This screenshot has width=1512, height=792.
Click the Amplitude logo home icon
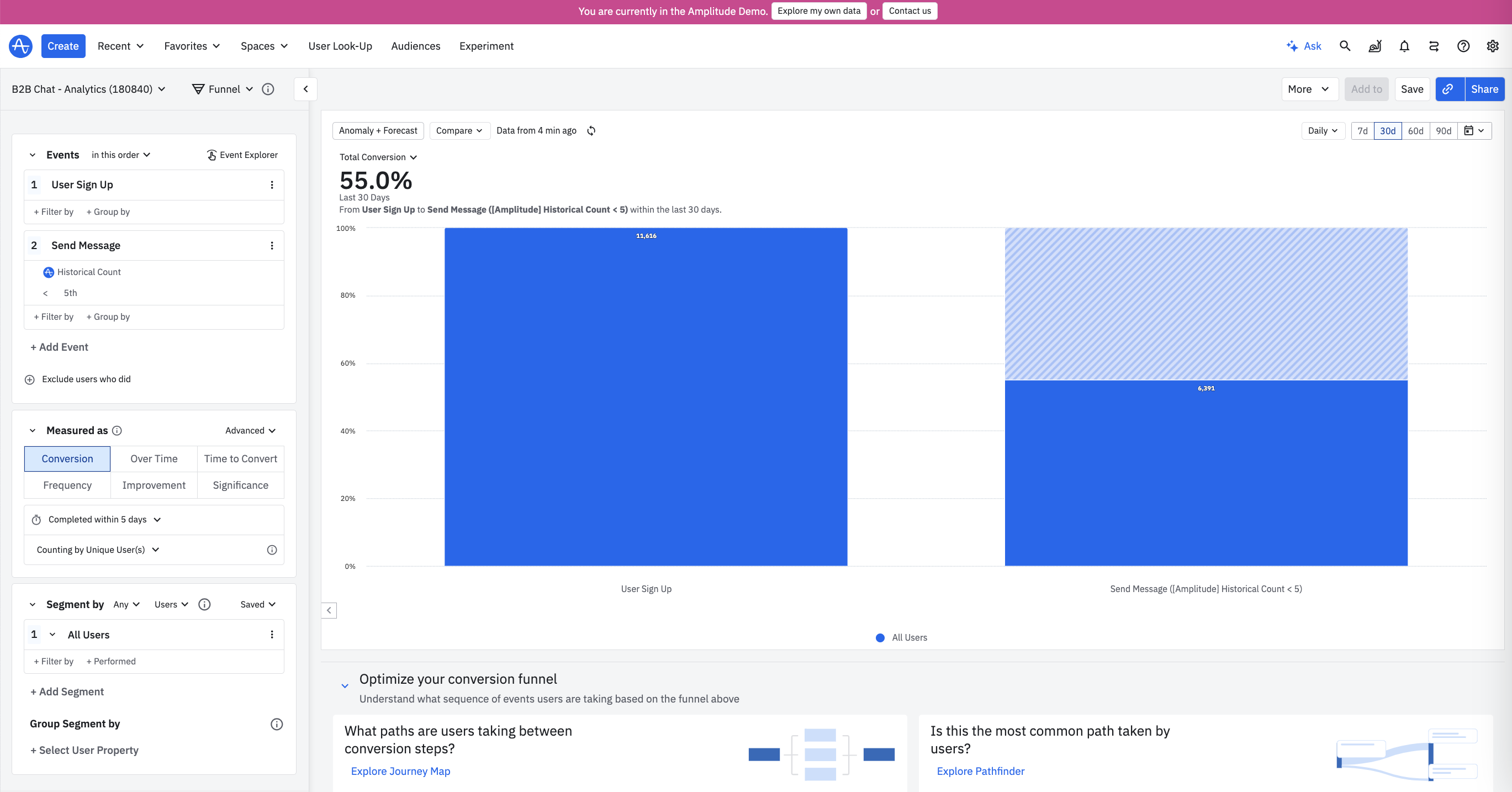click(20, 46)
